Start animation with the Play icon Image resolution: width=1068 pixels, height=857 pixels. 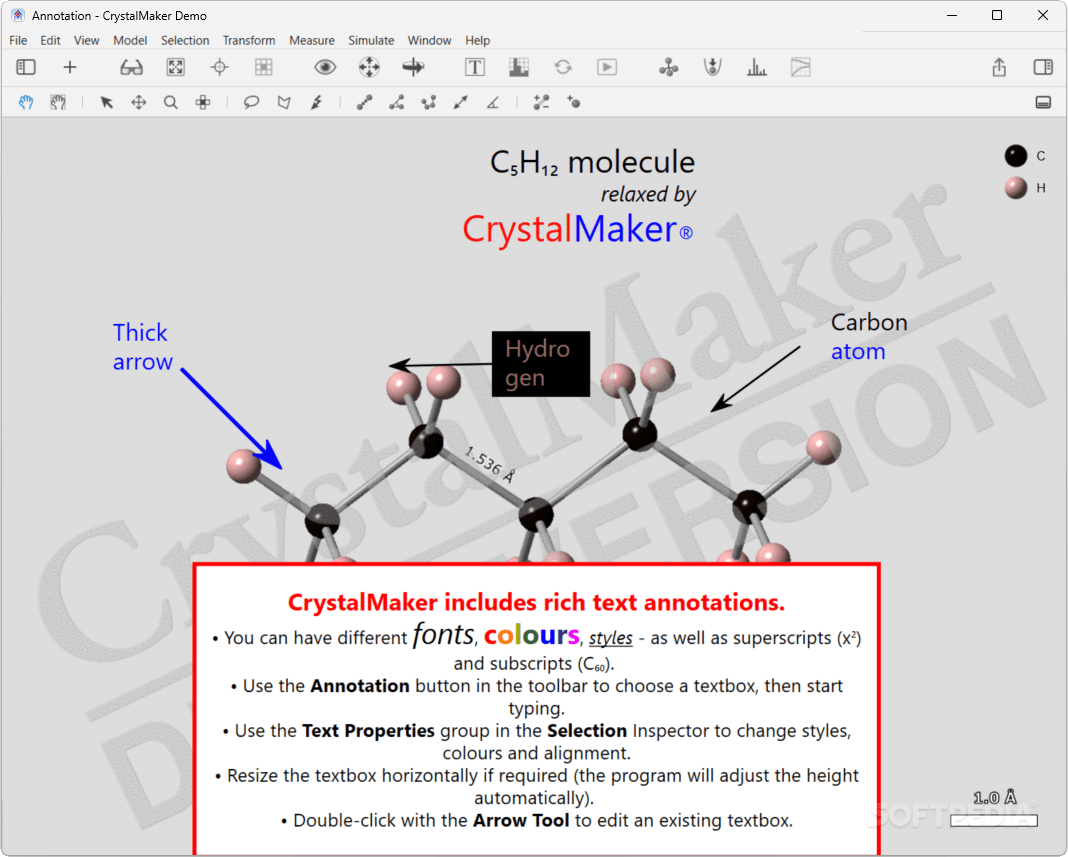(606, 67)
